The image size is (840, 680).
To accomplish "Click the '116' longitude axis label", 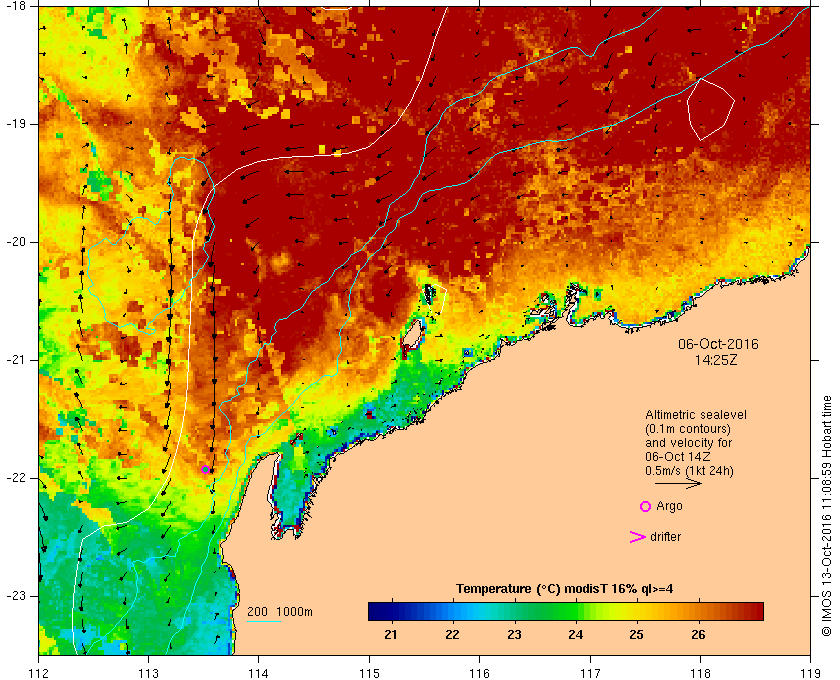I will [479, 673].
